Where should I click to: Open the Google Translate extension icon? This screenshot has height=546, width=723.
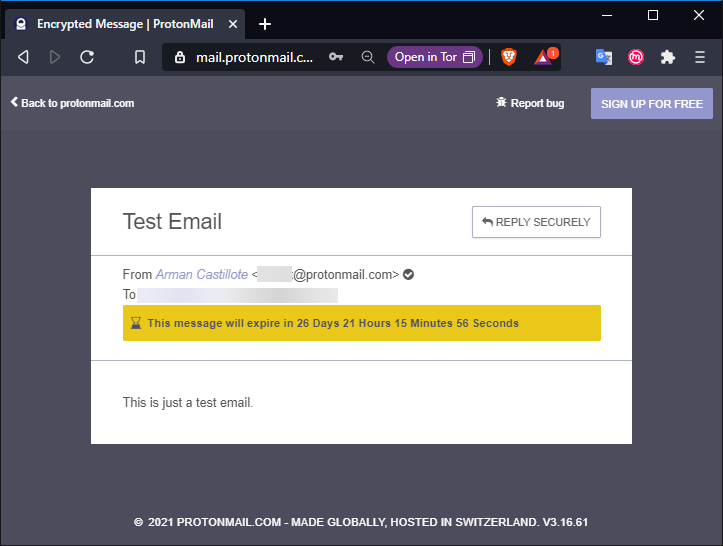pyautogui.click(x=604, y=57)
